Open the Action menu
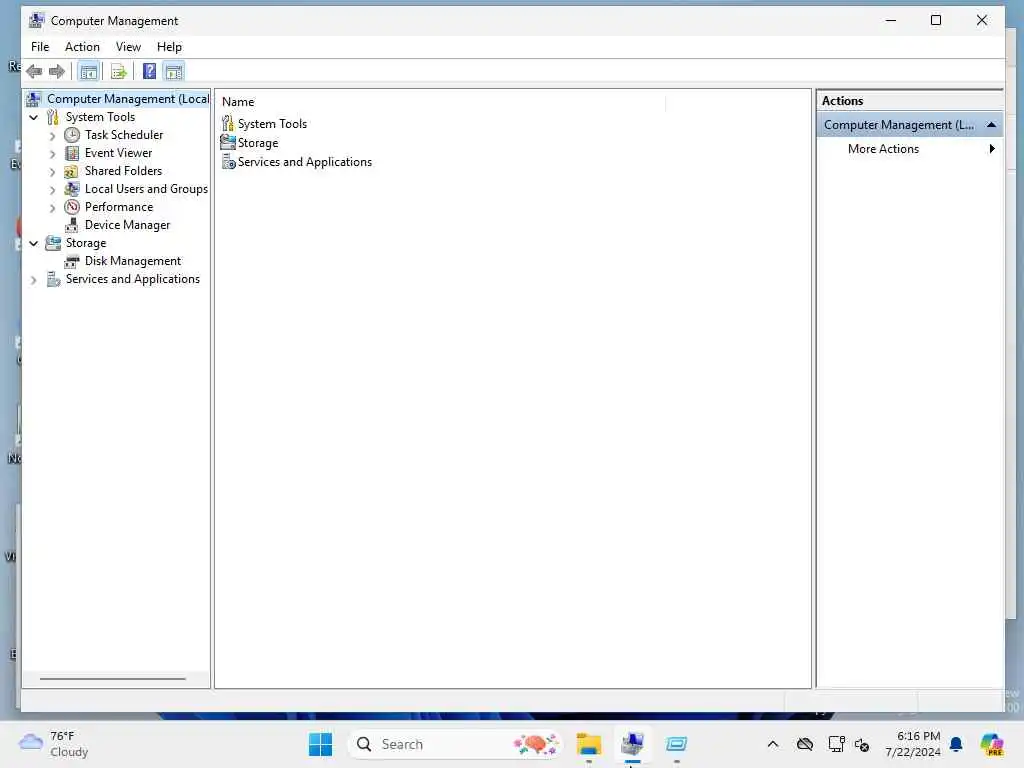This screenshot has width=1024, height=768. [x=82, y=46]
